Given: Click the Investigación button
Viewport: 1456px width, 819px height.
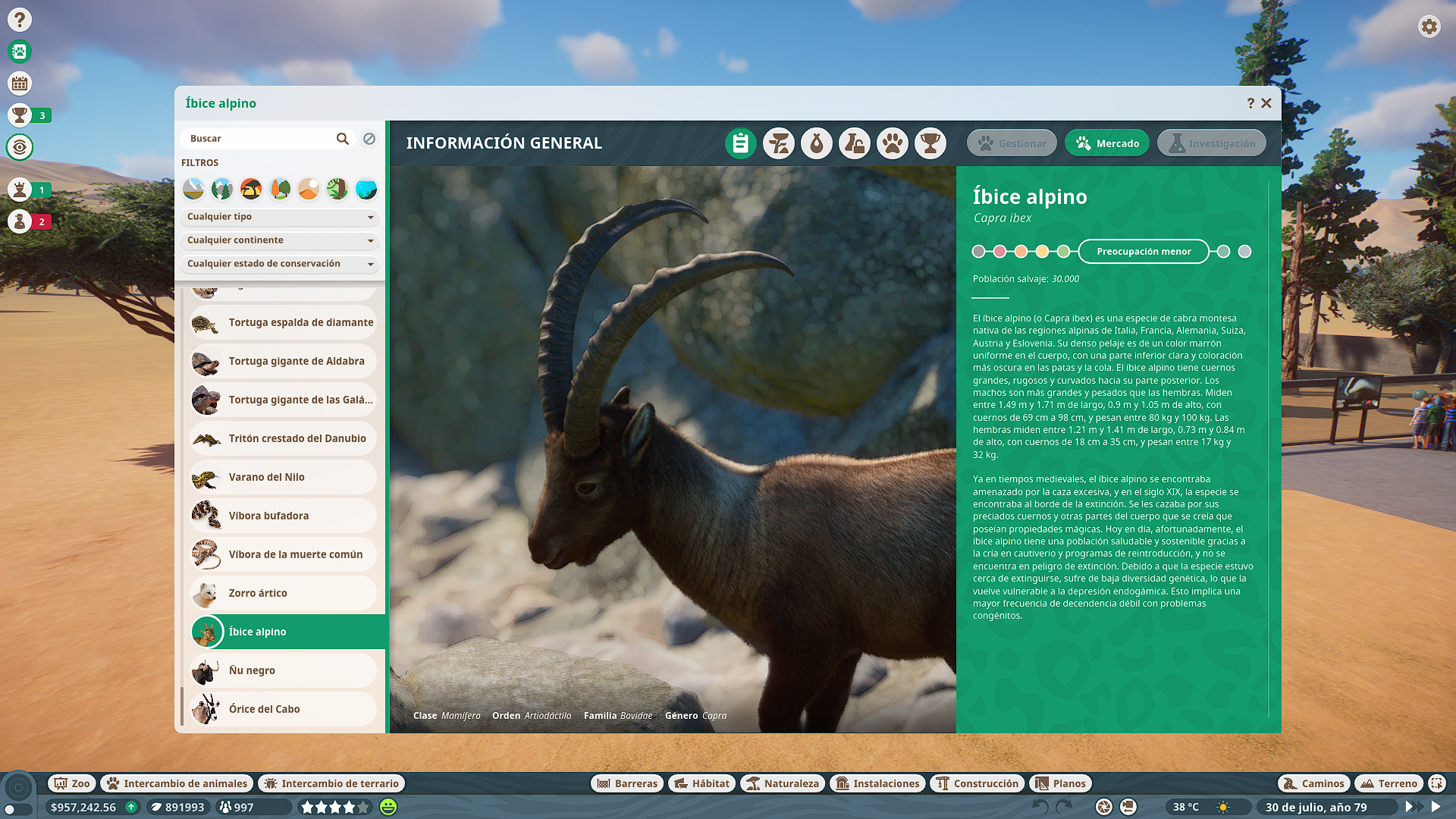Looking at the screenshot, I should tap(1212, 143).
